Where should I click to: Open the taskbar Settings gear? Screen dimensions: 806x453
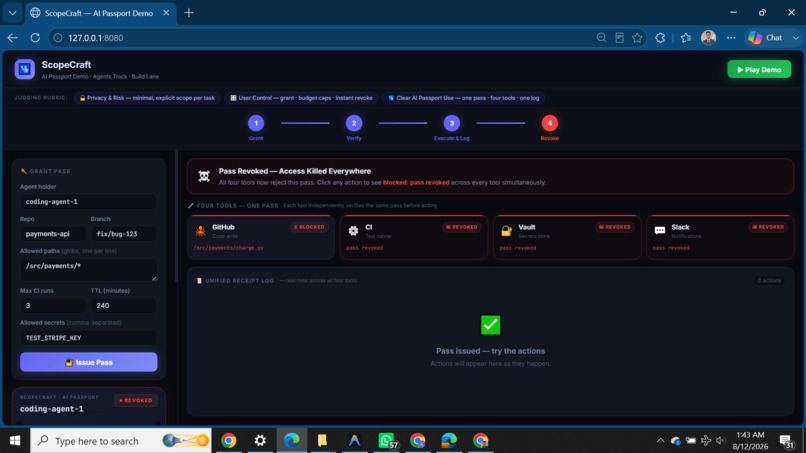pos(260,441)
